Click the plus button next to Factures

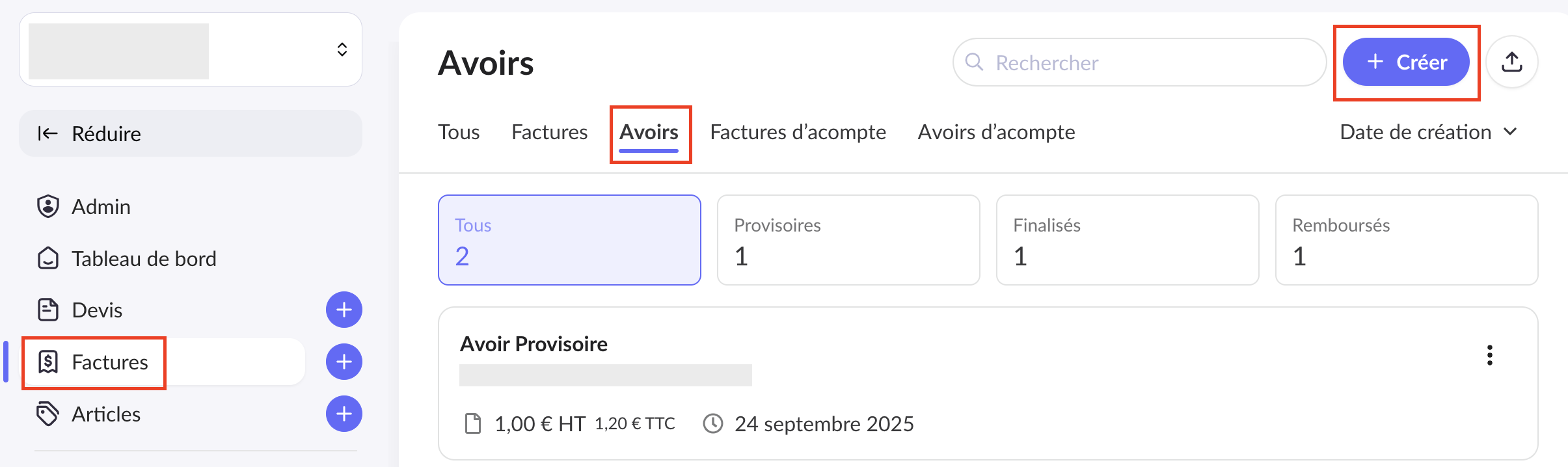344,362
